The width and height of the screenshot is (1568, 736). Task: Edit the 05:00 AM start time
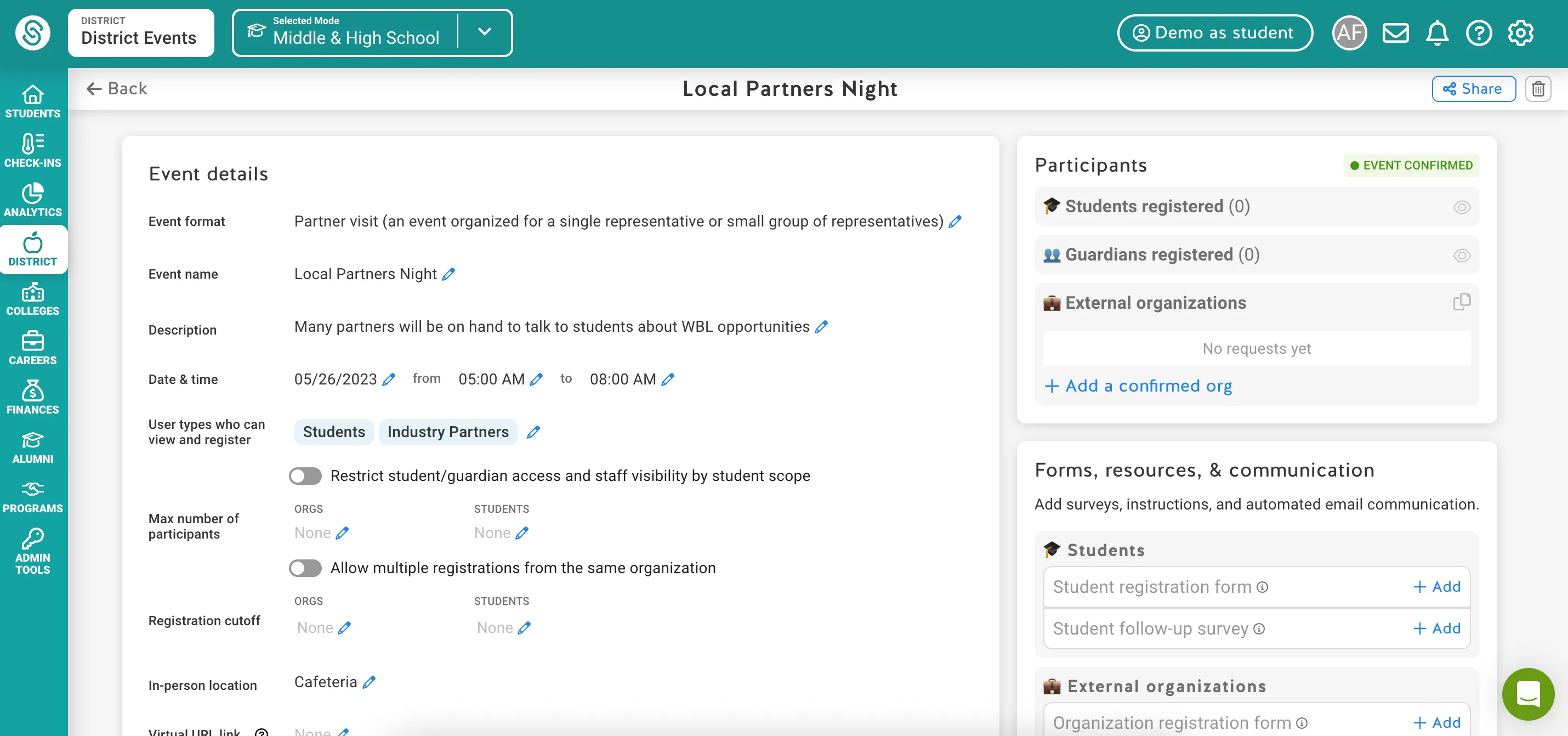pos(536,380)
